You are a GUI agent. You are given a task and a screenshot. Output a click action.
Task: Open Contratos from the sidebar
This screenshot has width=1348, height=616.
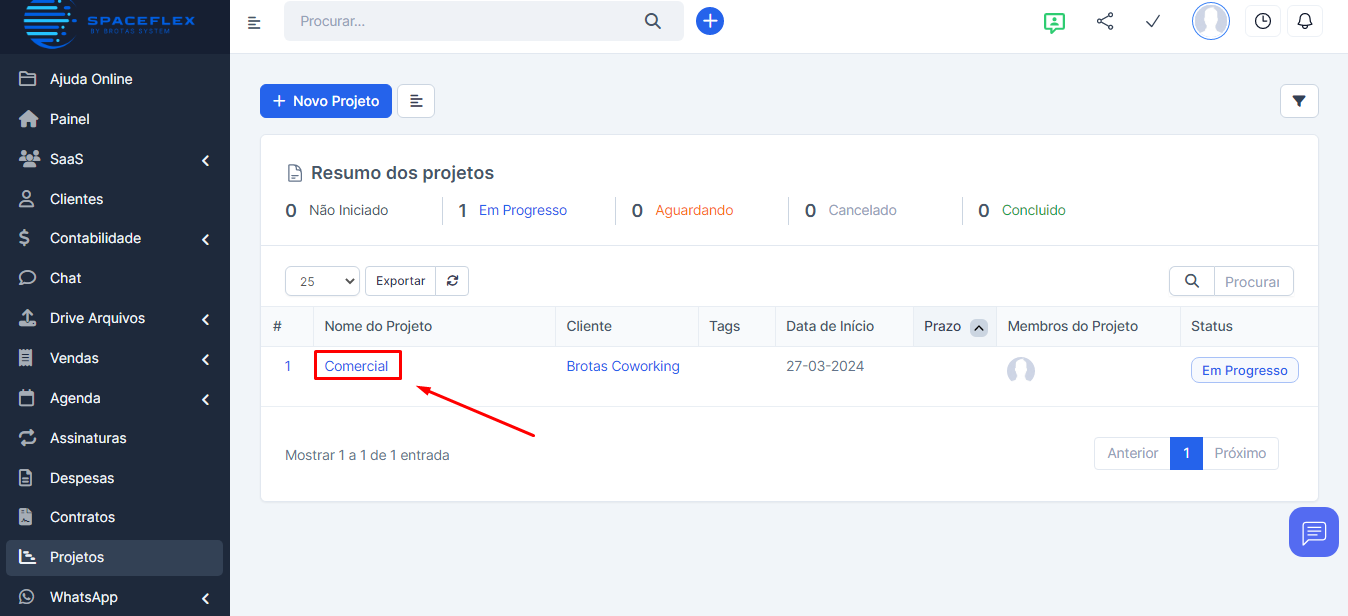82,517
